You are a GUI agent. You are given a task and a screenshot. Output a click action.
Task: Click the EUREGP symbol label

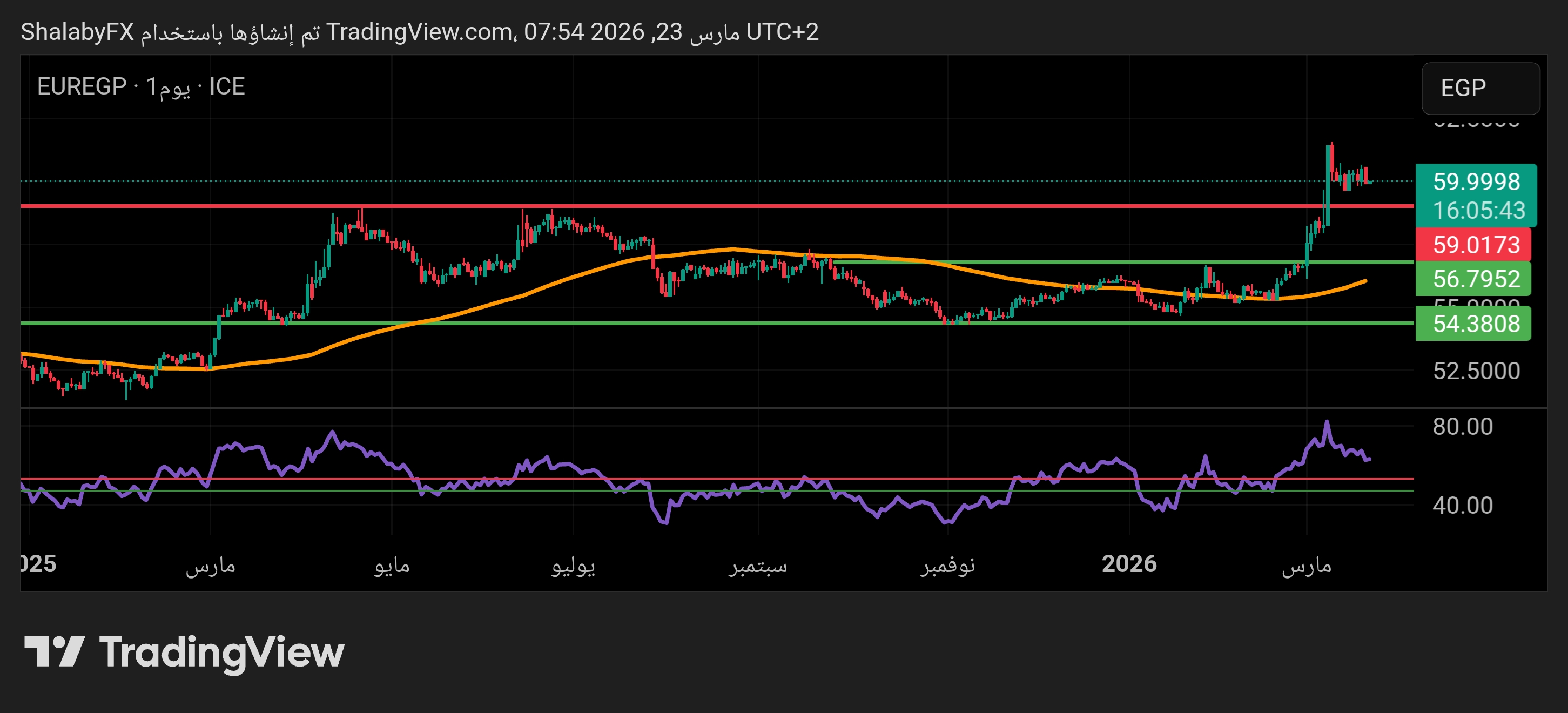pyautogui.click(x=82, y=86)
